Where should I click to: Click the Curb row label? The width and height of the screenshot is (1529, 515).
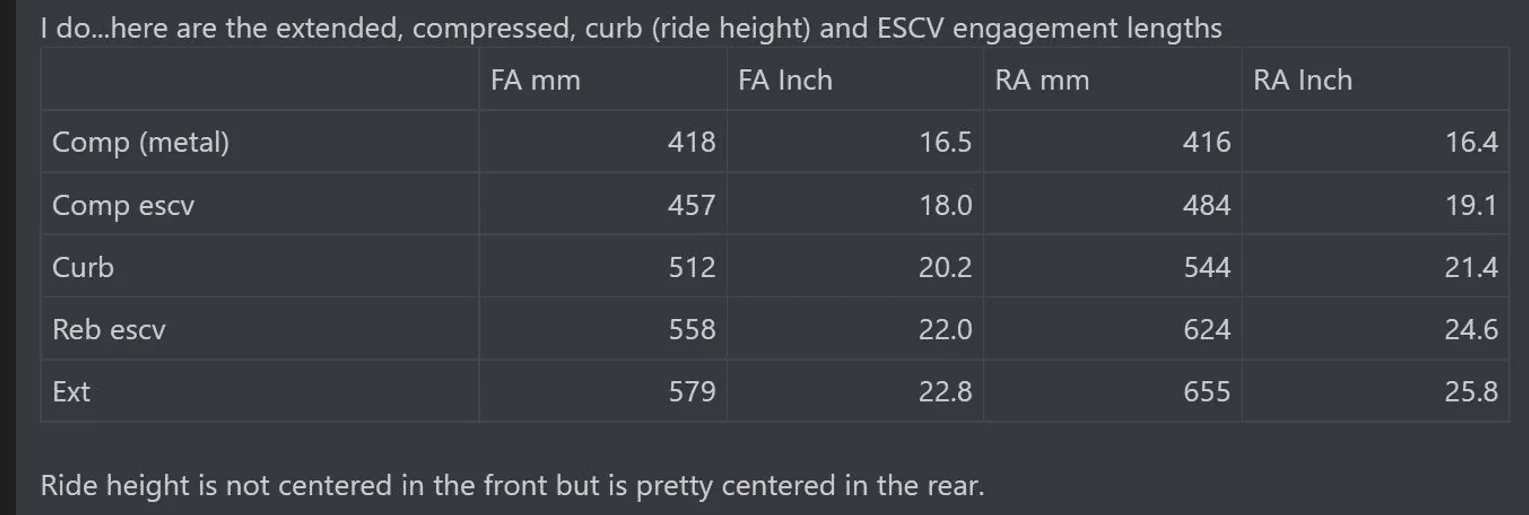[x=83, y=267]
